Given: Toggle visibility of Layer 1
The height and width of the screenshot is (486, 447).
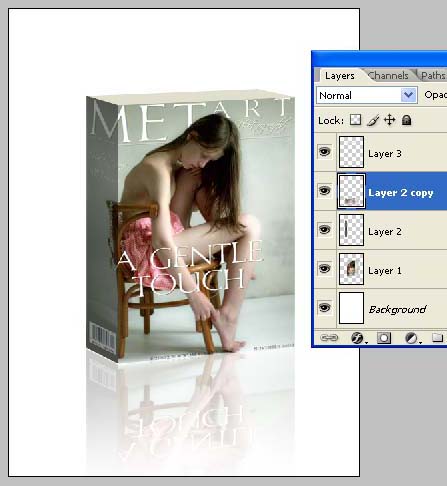Looking at the screenshot, I should coord(325,269).
